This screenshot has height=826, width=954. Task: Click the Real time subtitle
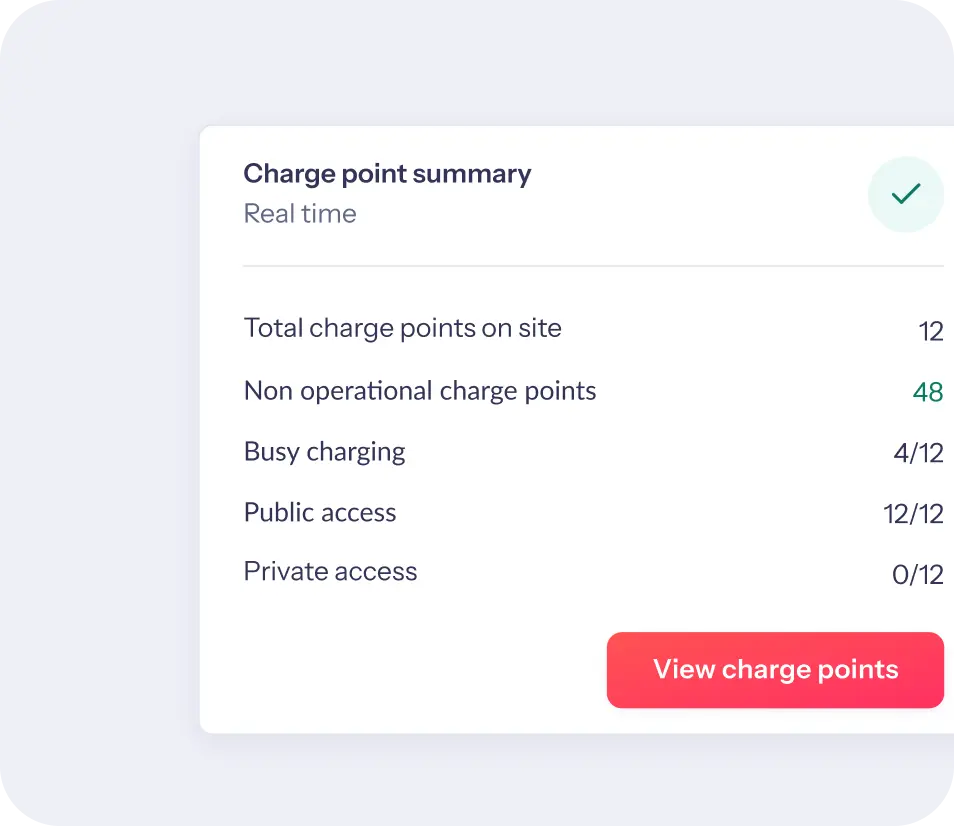300,213
